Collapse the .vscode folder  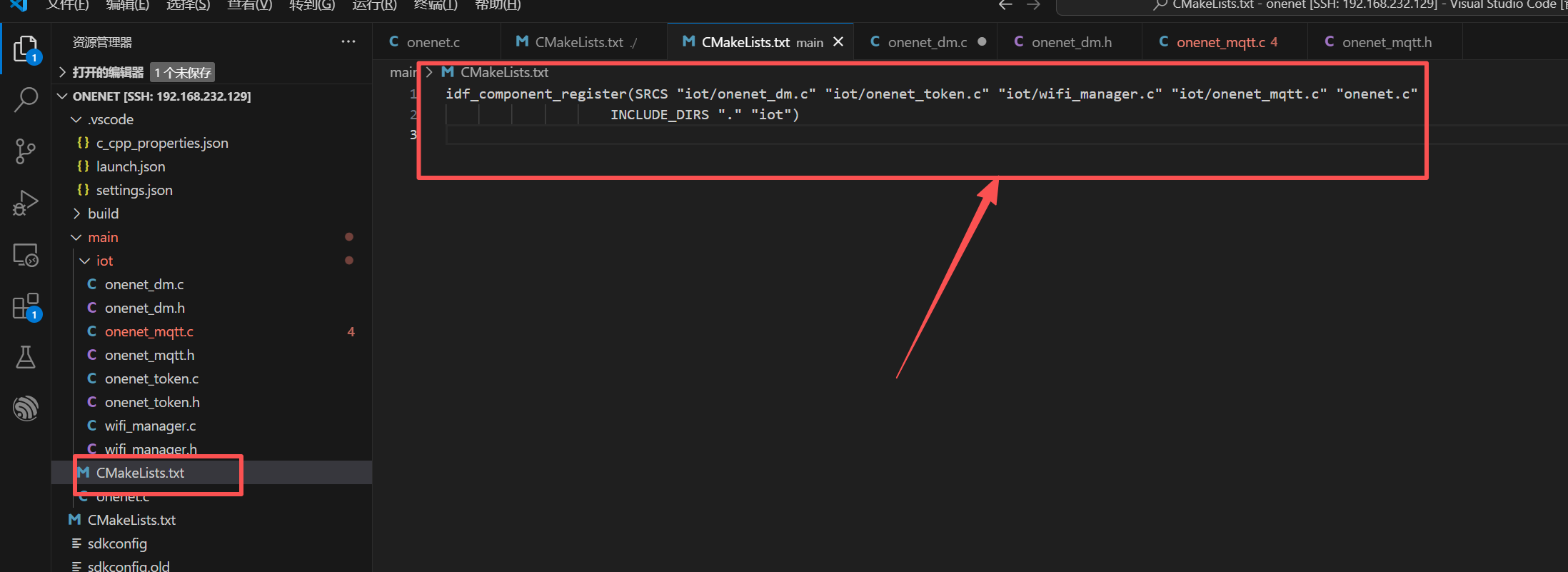(x=76, y=119)
